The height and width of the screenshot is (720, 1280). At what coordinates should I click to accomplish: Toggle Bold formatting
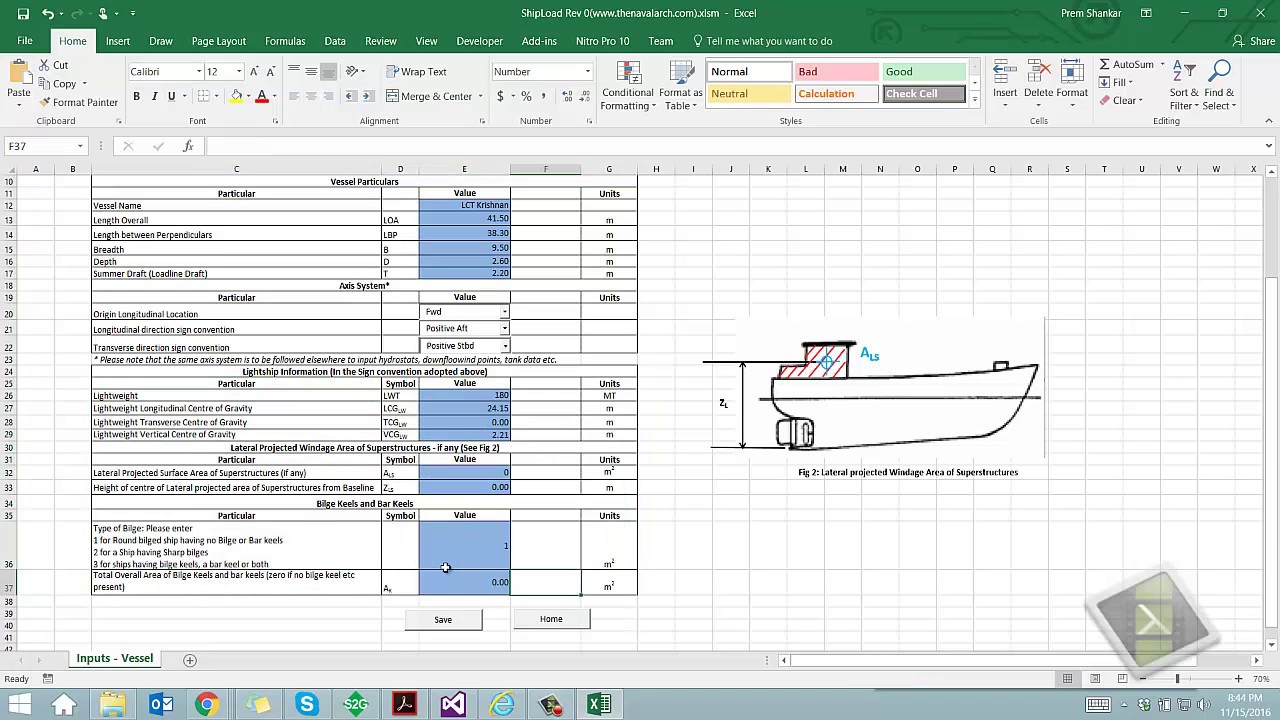pyautogui.click(x=136, y=96)
